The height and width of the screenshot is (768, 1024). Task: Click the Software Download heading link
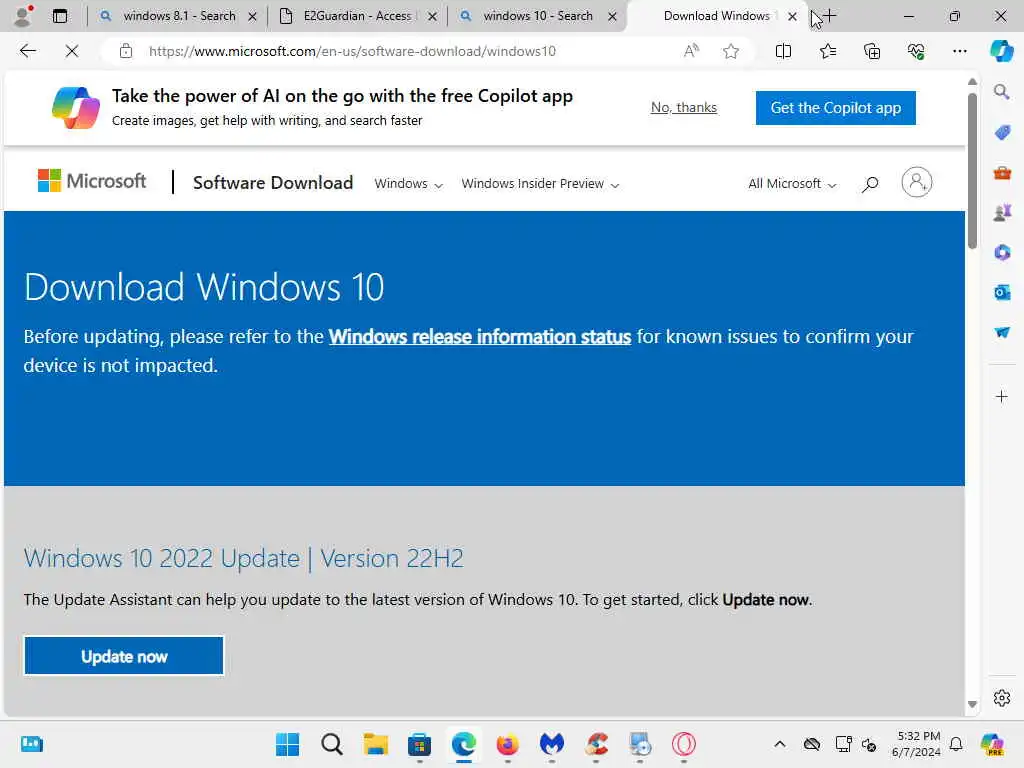pos(273,183)
